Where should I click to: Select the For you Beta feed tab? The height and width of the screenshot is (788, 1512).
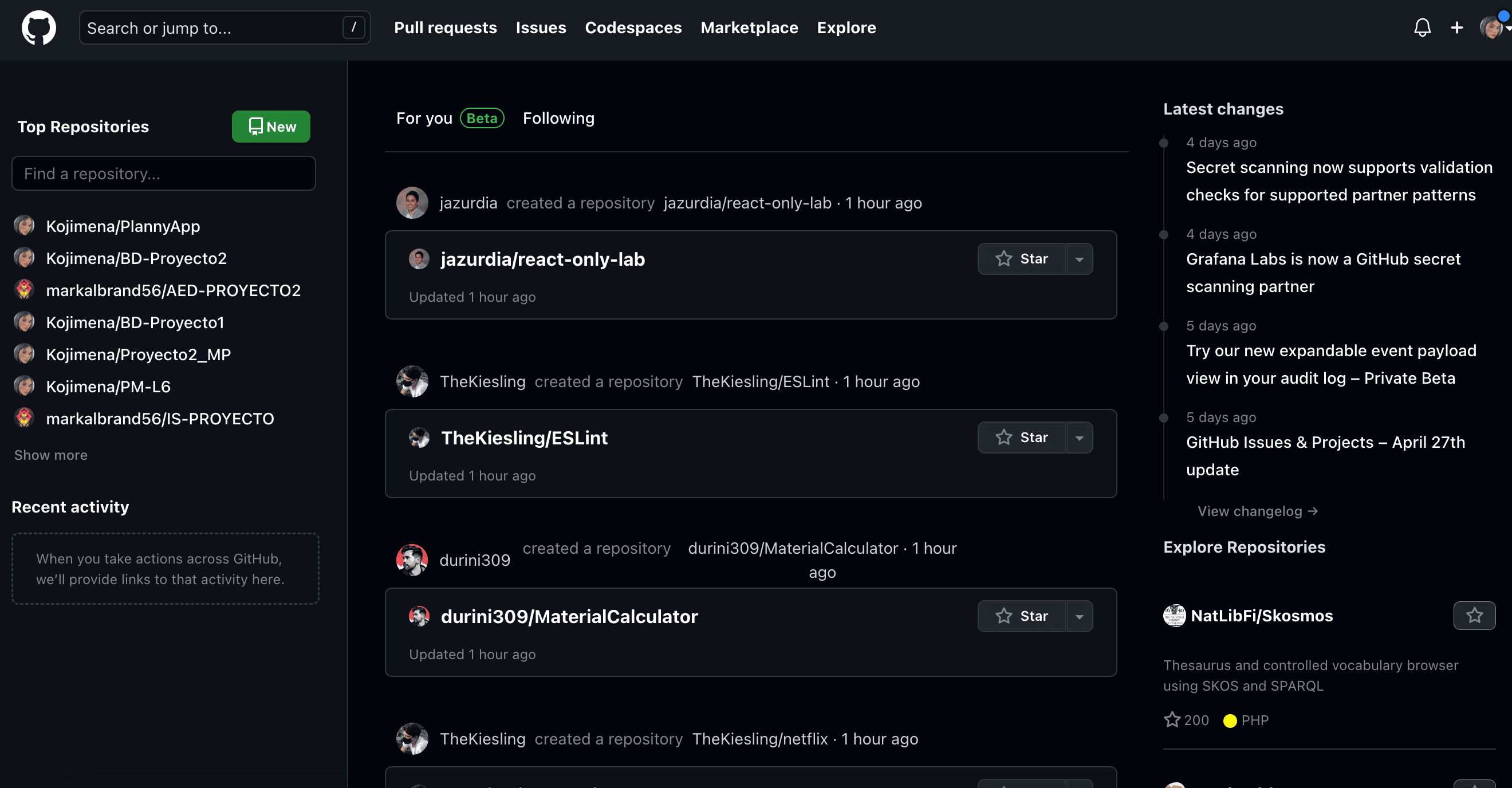tap(449, 117)
